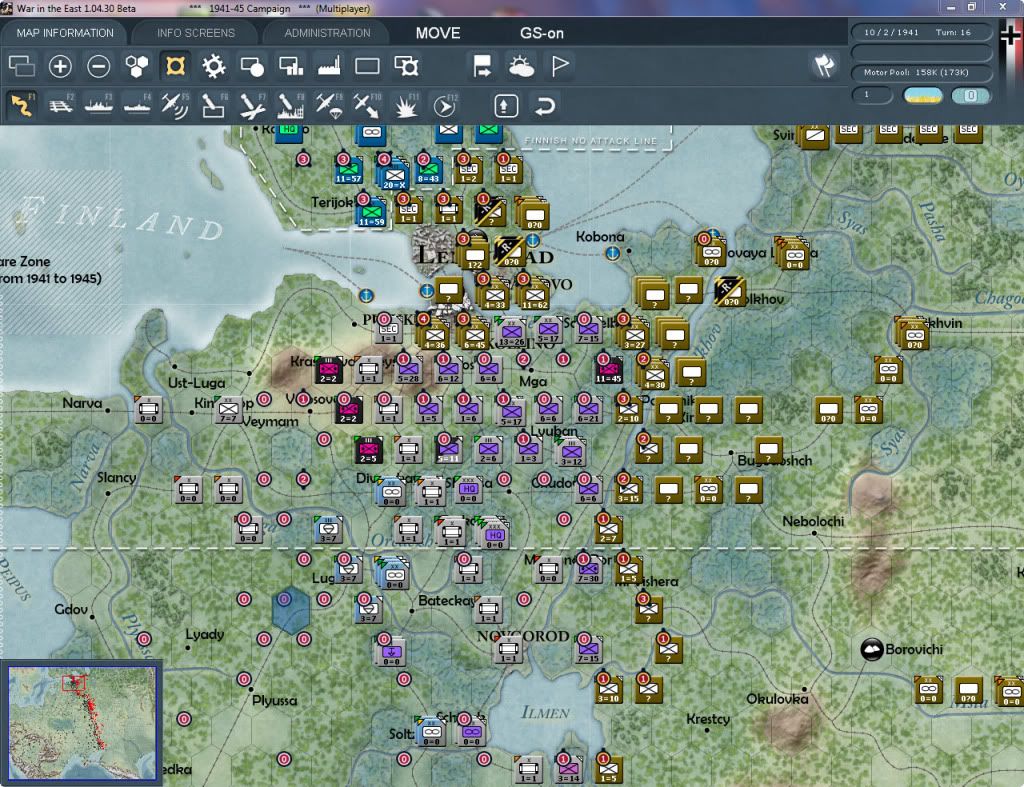Undo the last move with return arrow
This screenshot has height=787, width=1024.
[545, 106]
